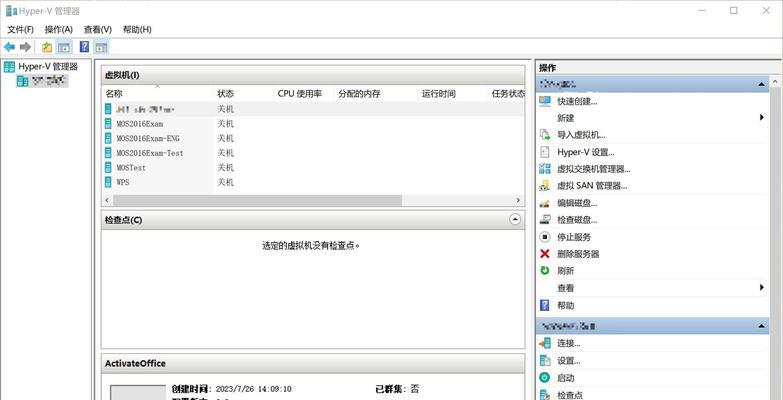Click the 快速创建 monitor icon

tap(545, 101)
